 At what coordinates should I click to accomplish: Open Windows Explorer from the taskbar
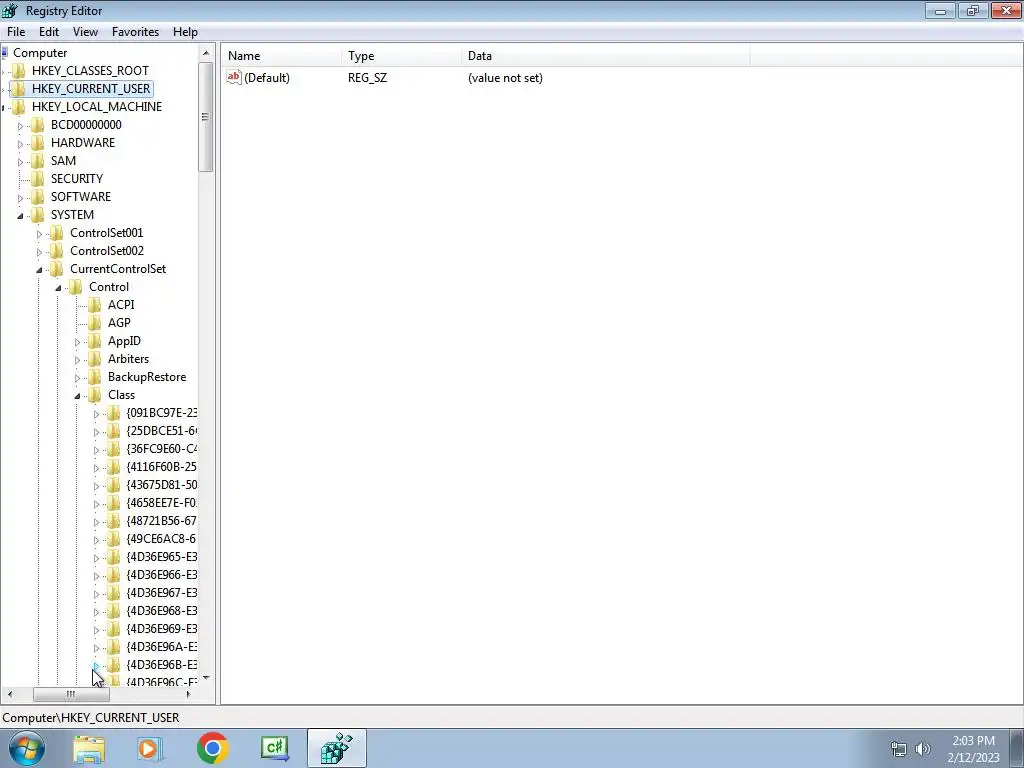pyautogui.click(x=89, y=748)
